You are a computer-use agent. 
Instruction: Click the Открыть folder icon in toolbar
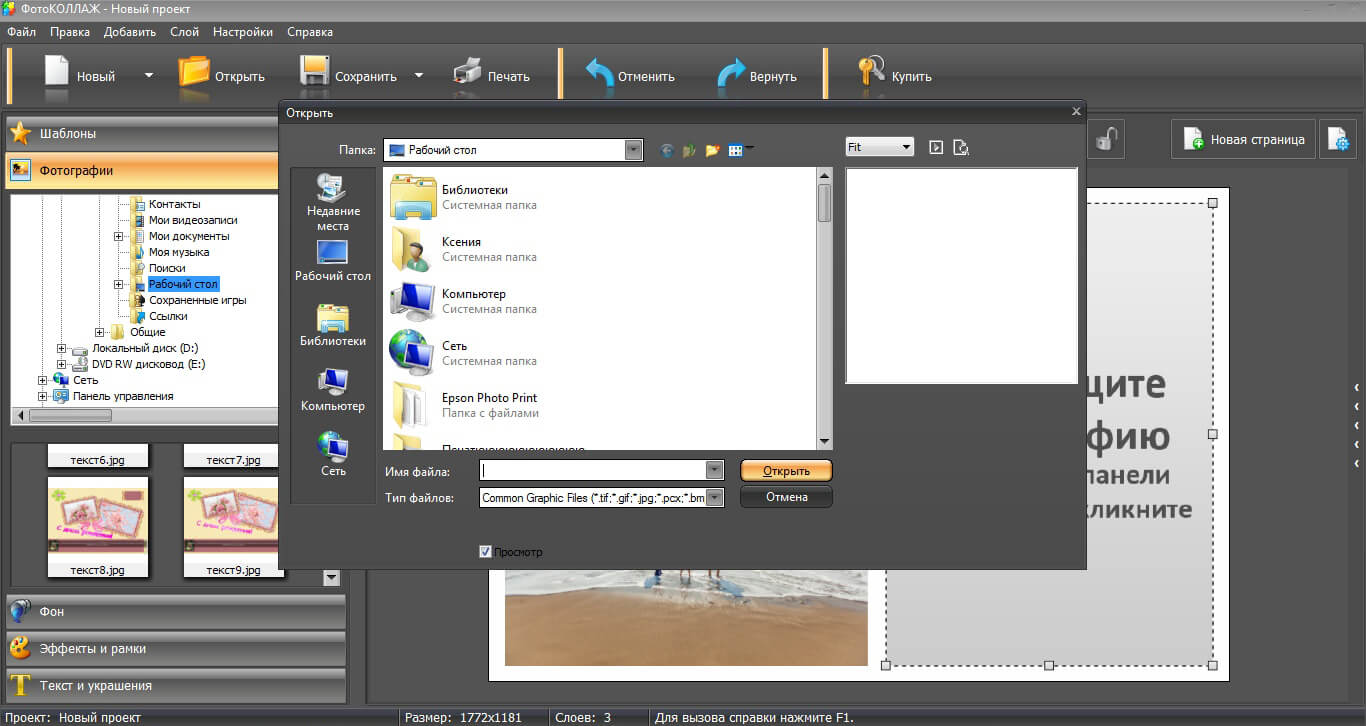tap(193, 72)
